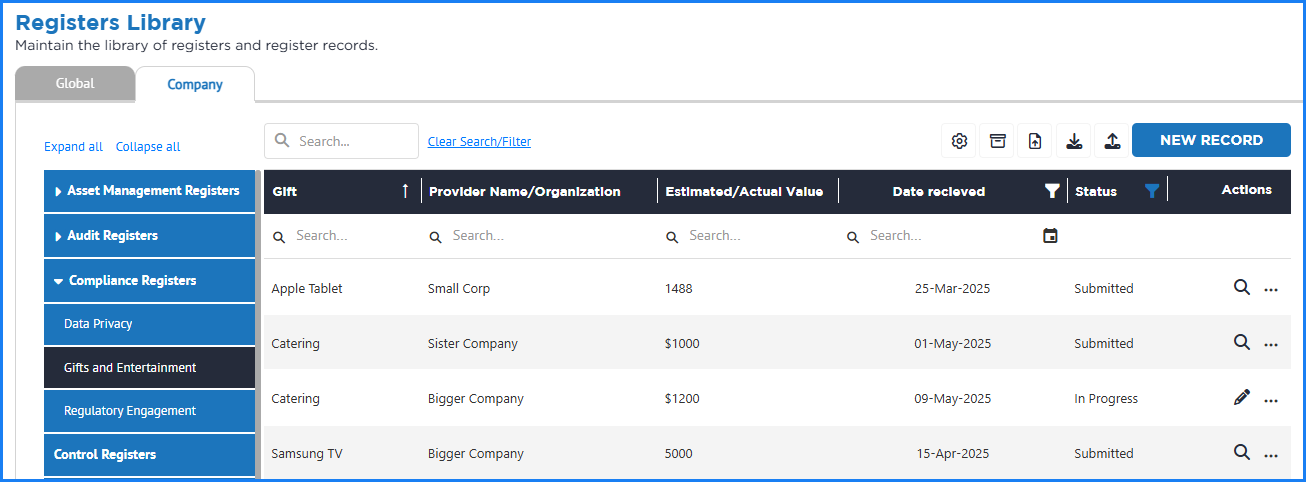
Task: Expand Asset Management Registers
Action: tap(149, 191)
